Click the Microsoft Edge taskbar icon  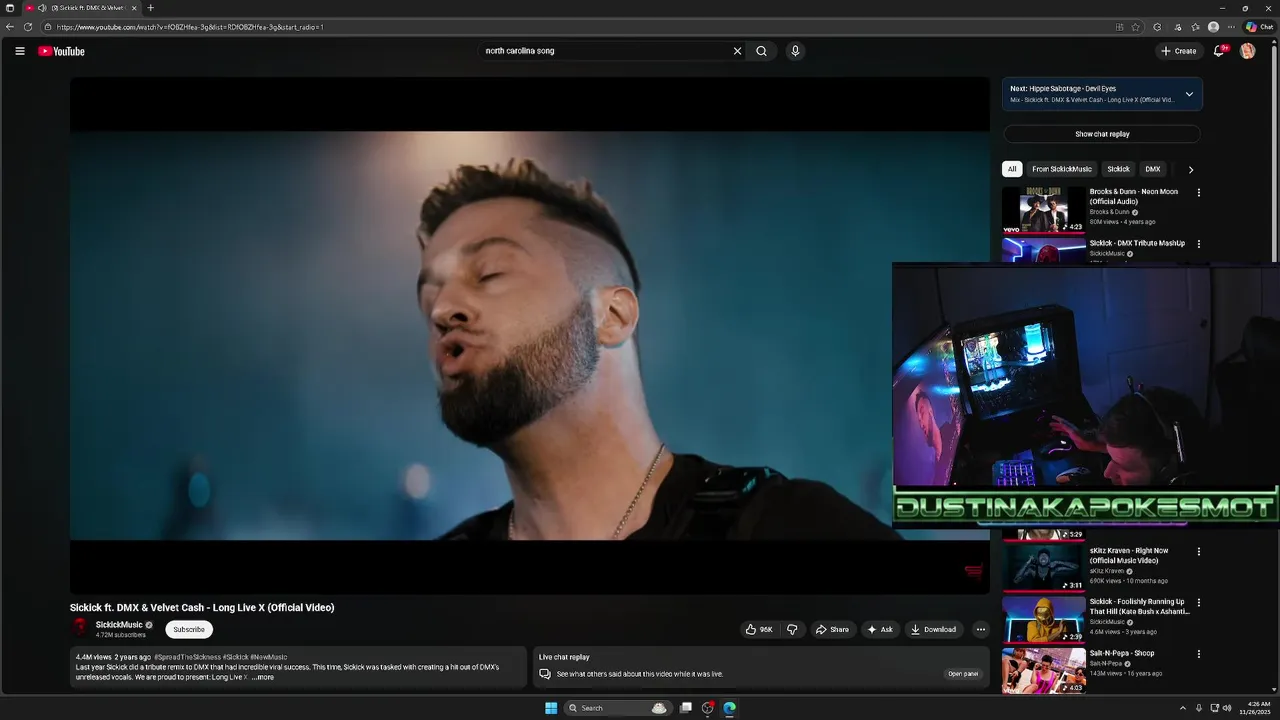(730, 708)
